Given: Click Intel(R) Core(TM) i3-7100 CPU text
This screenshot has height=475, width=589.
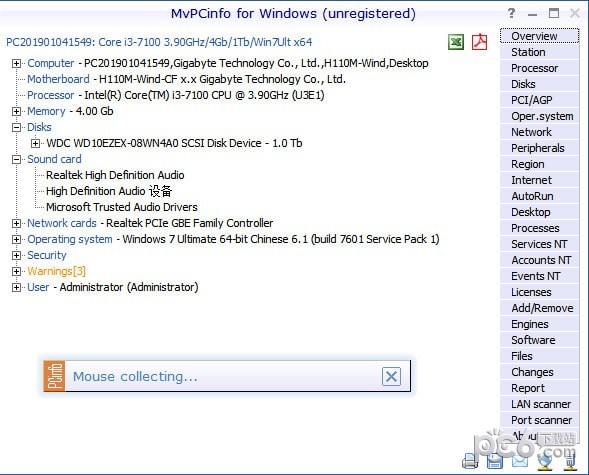Looking at the screenshot, I should click(x=204, y=95).
